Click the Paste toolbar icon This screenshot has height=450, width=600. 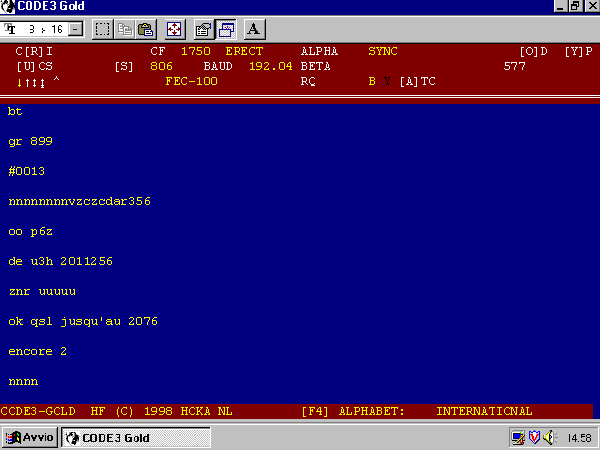[146, 29]
